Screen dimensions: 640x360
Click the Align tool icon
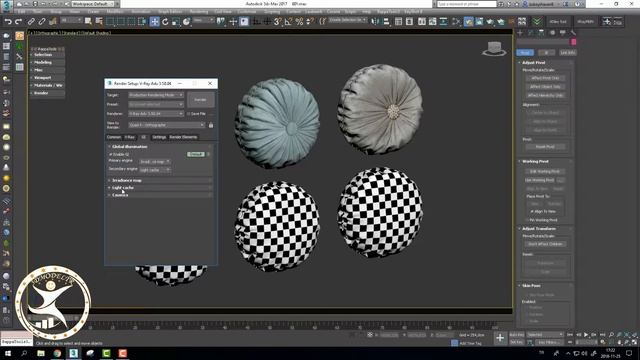386,22
